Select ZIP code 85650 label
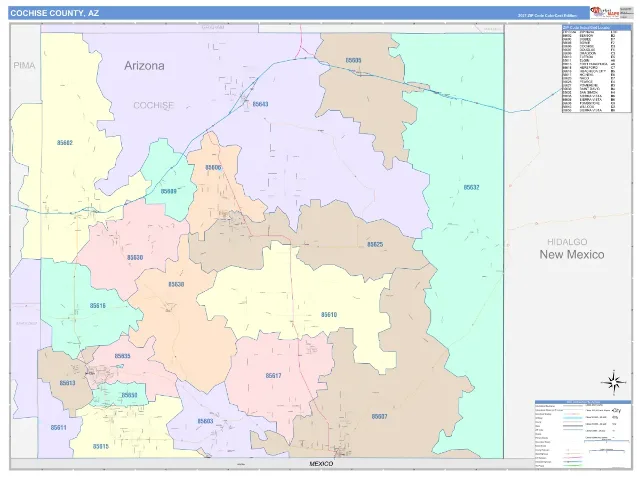 click(x=129, y=395)
